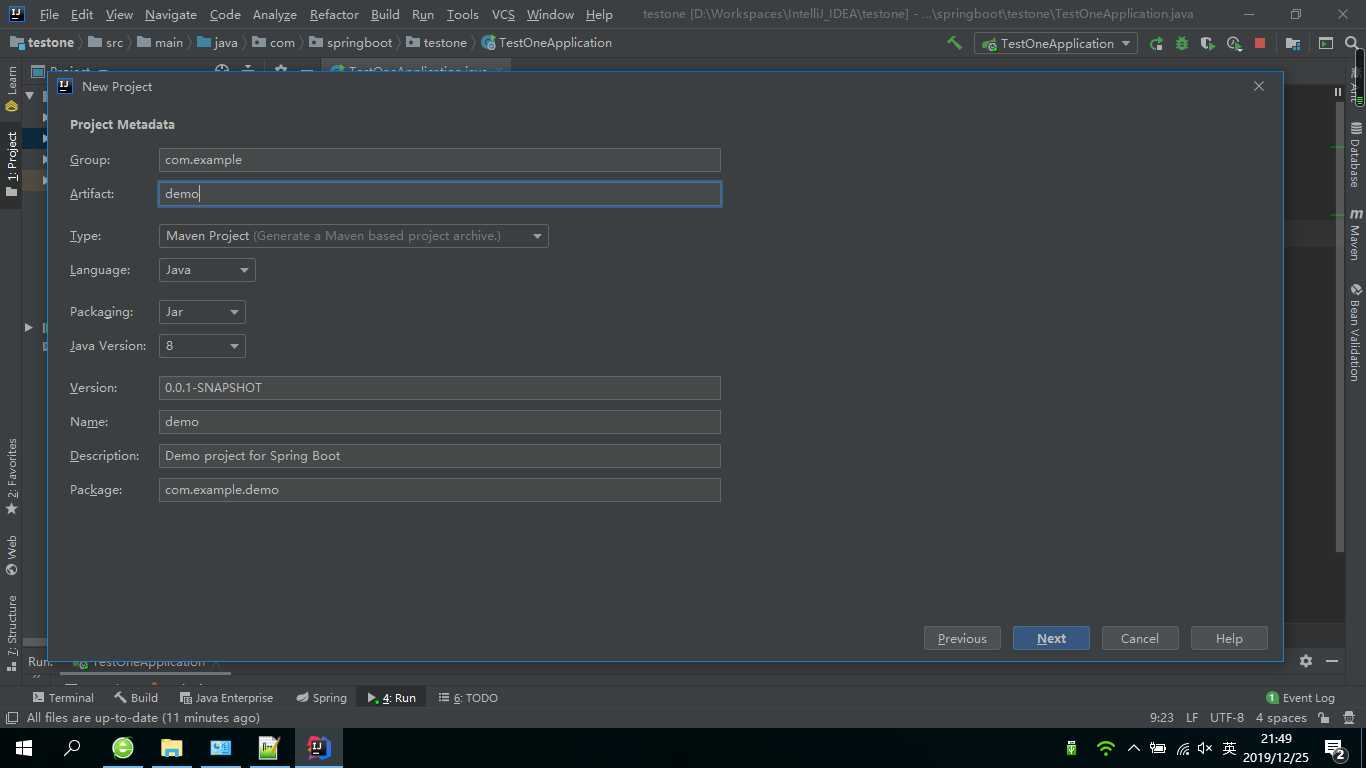
Task: Click the Run panel settings gear icon
Action: click(x=1305, y=661)
